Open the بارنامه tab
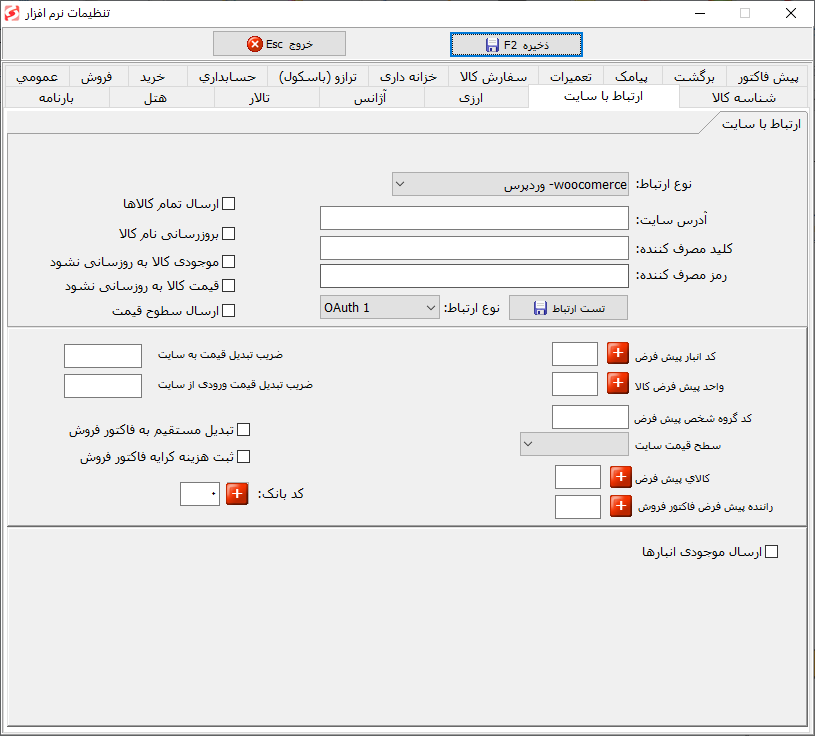 [56, 97]
